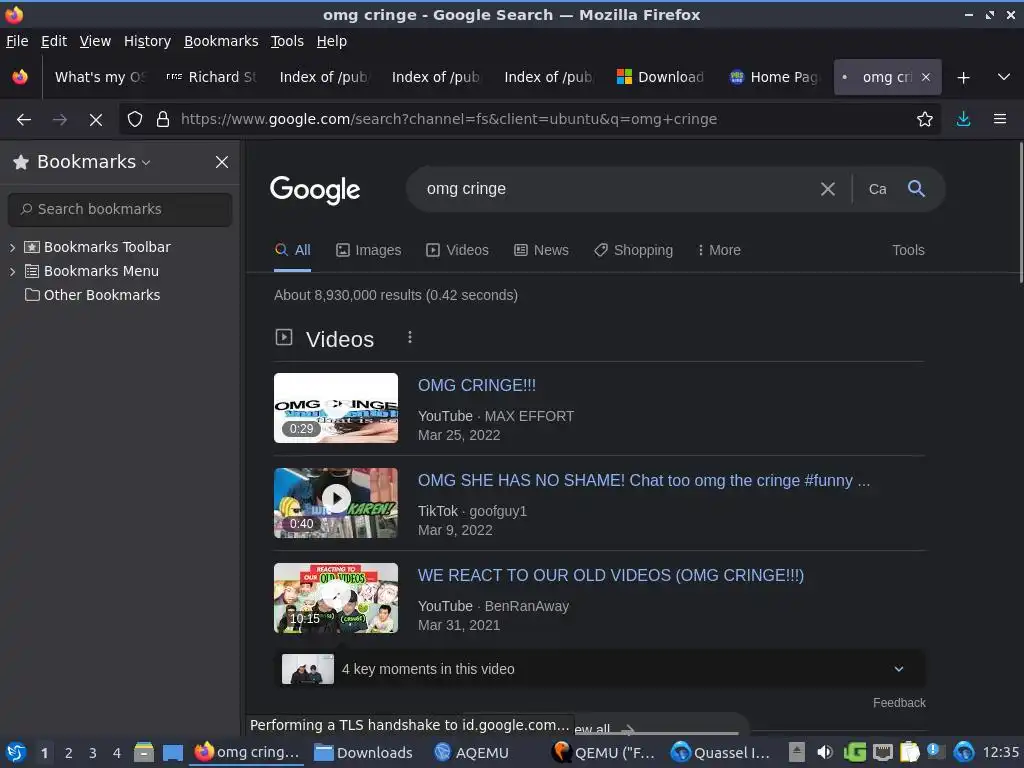Bookmark this page with the star icon
The height and width of the screenshot is (768, 1024).
(x=925, y=119)
